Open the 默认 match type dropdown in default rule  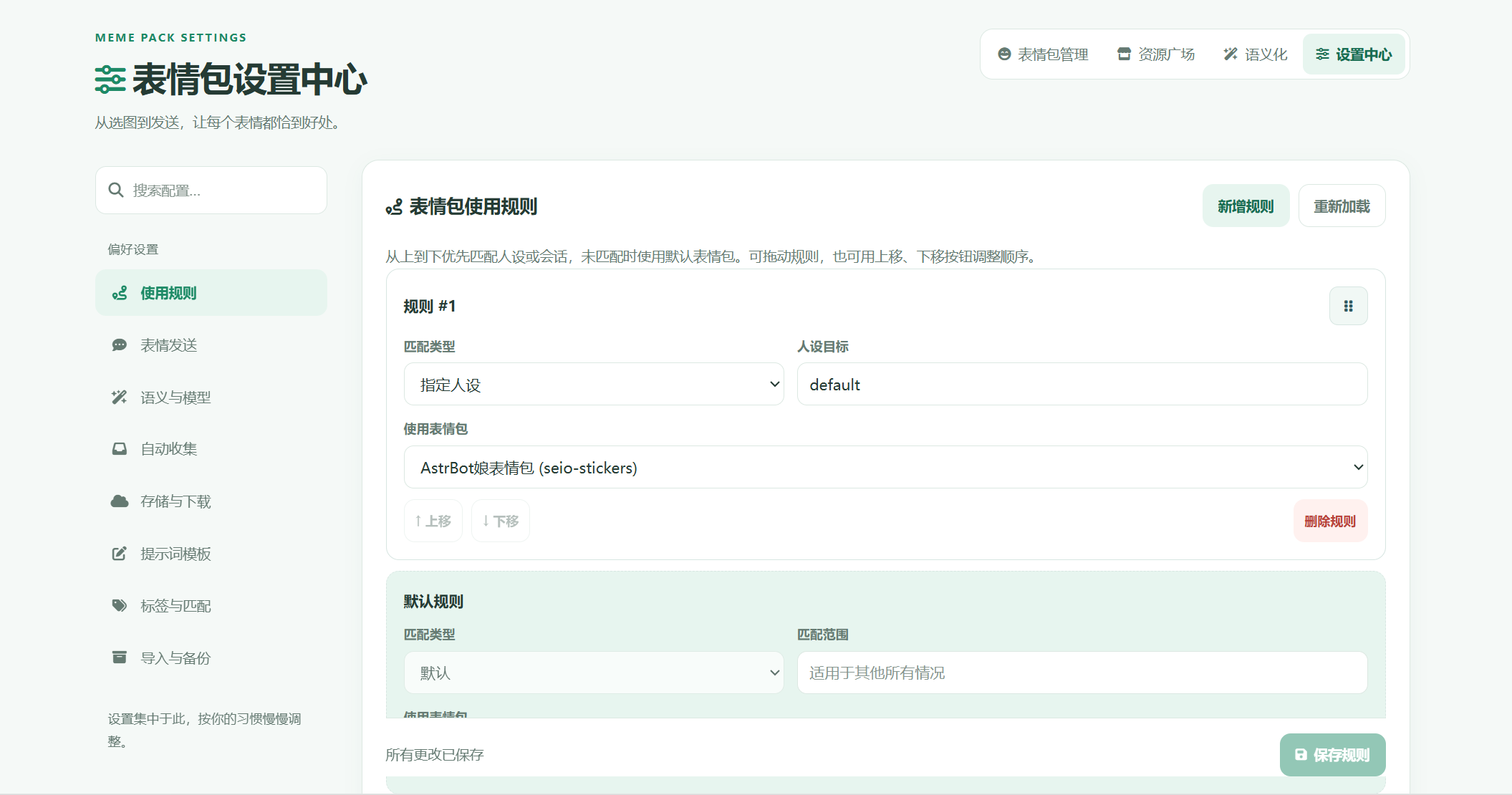pos(594,673)
